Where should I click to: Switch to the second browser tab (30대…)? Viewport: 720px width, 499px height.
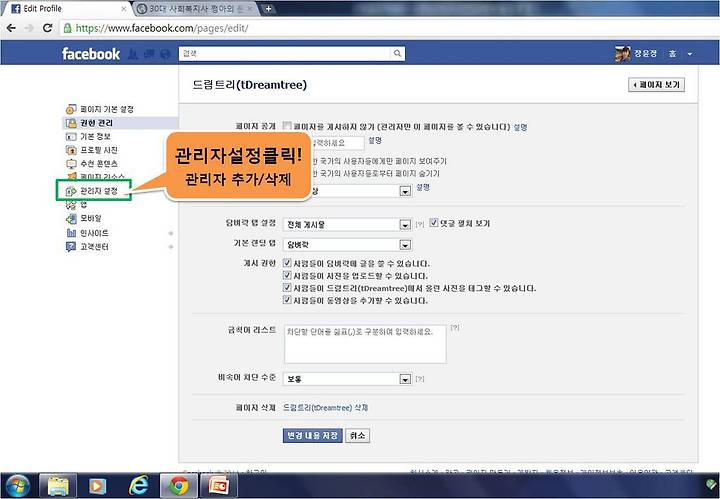tap(195, 9)
